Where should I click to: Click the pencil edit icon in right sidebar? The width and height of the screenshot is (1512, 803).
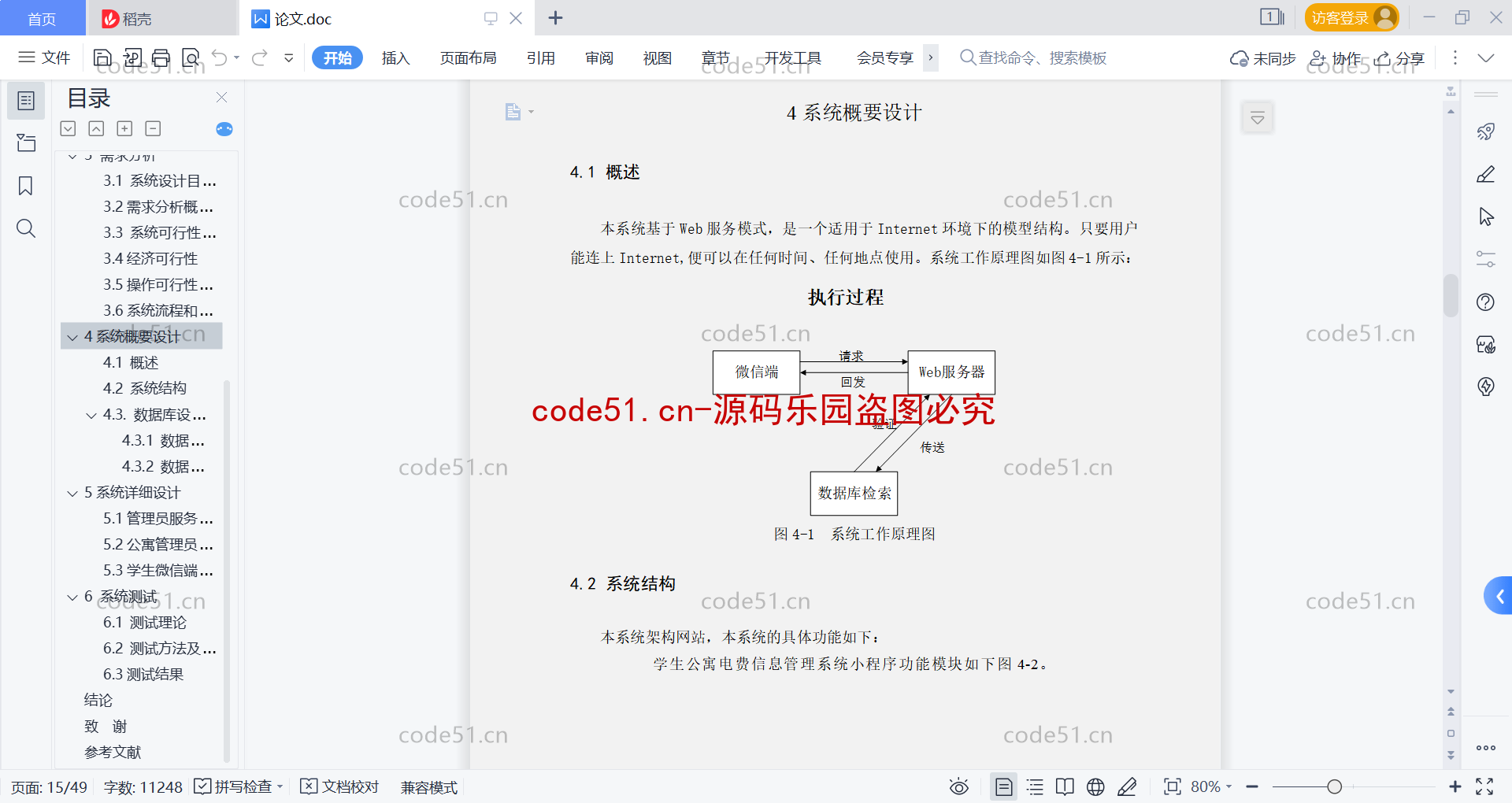pyautogui.click(x=1486, y=174)
